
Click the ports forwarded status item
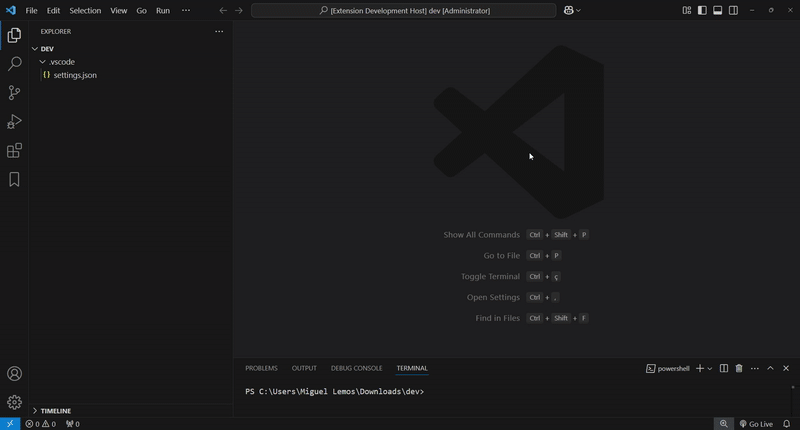[x=72, y=424]
